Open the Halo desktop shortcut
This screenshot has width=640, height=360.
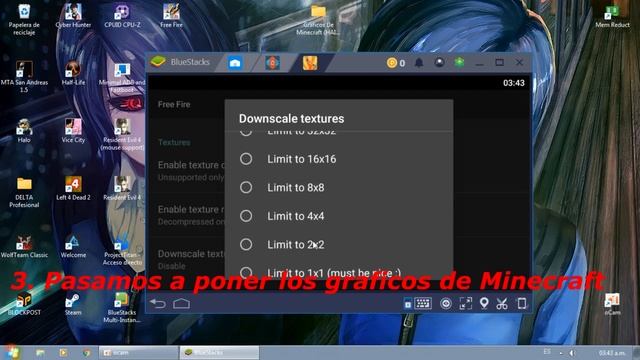pyautogui.click(x=24, y=131)
